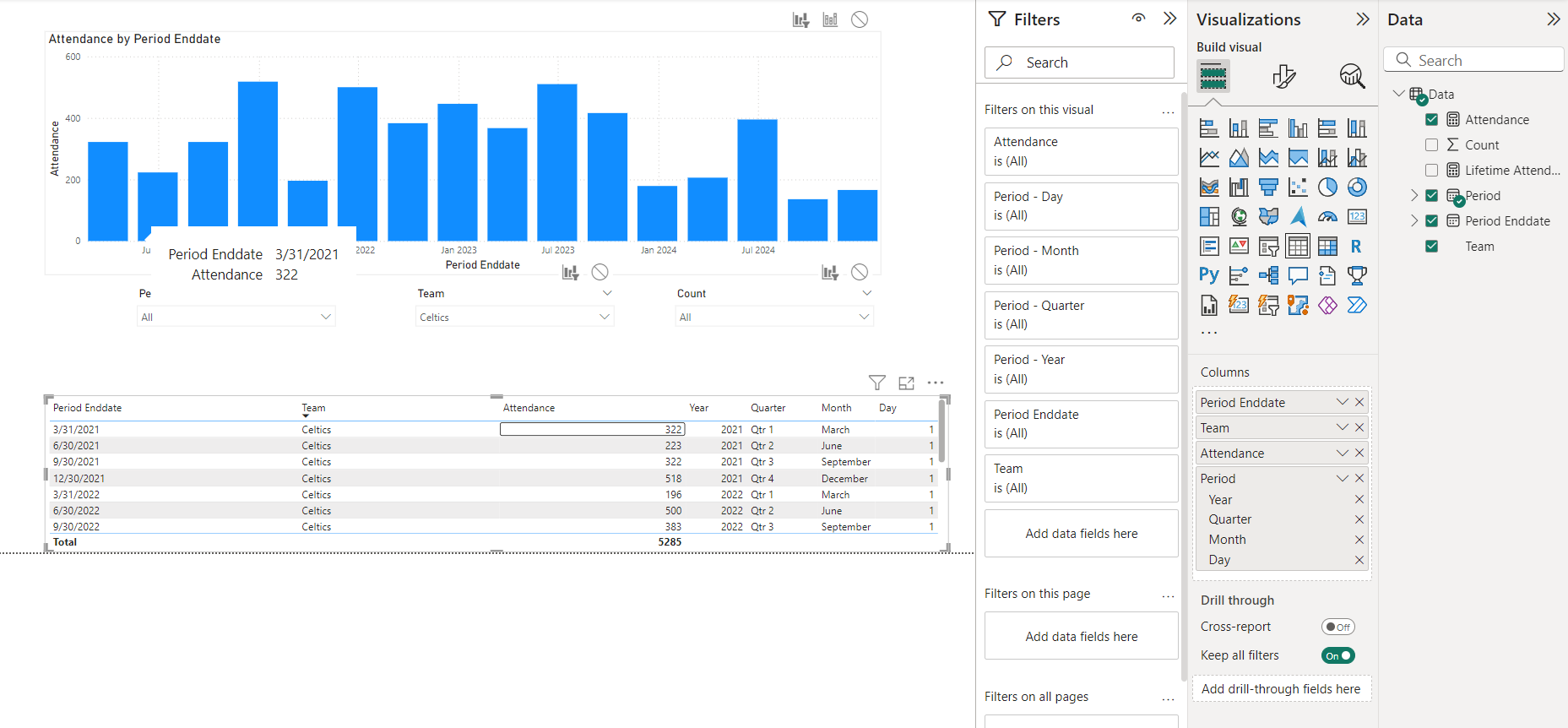Choose the funnel chart visual

[x=1268, y=187]
